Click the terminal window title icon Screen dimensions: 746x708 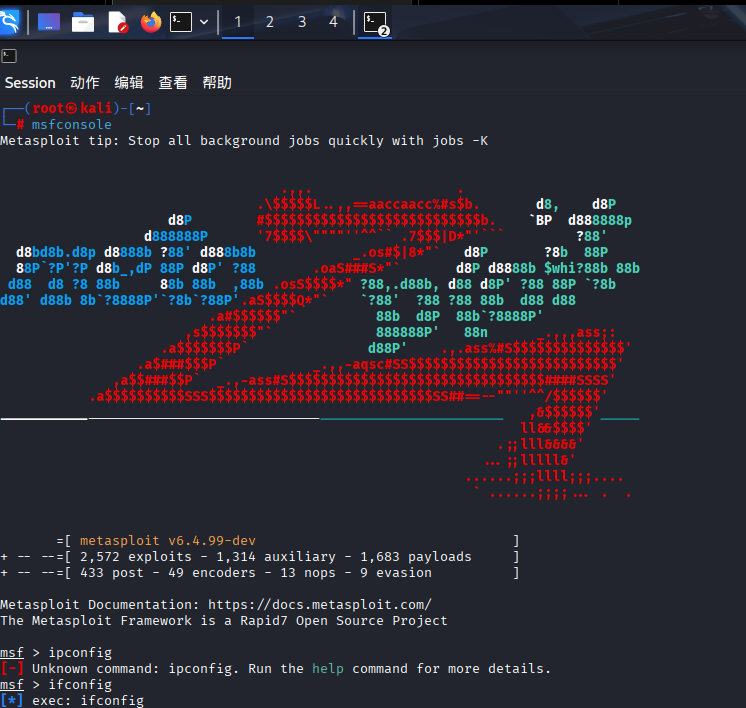(x=9, y=56)
